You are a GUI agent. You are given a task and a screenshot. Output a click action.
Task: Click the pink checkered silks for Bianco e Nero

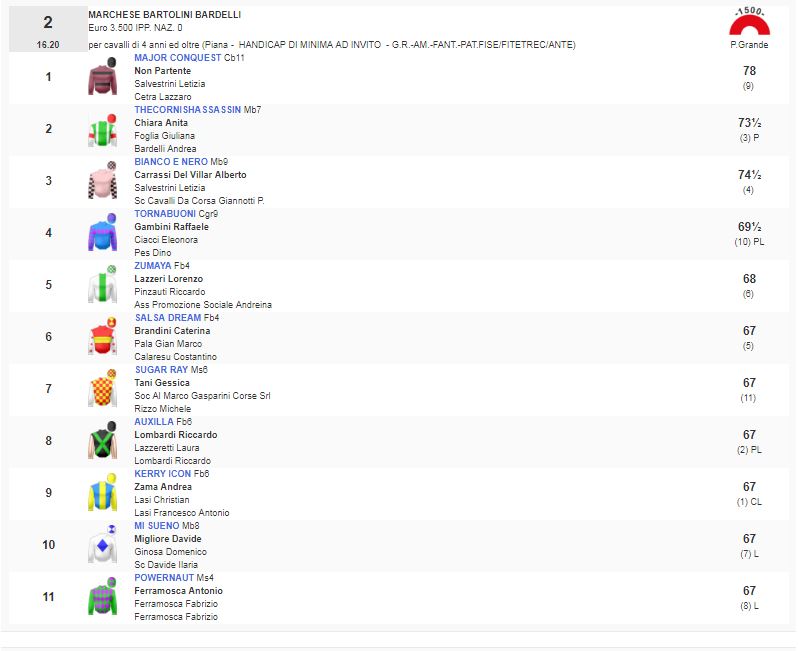102,182
